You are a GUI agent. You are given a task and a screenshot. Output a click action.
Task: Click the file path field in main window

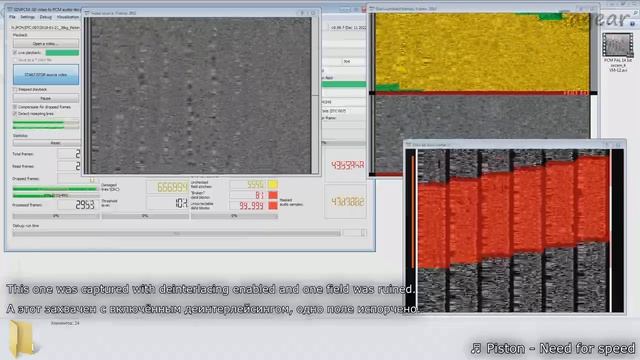[x=45, y=27]
